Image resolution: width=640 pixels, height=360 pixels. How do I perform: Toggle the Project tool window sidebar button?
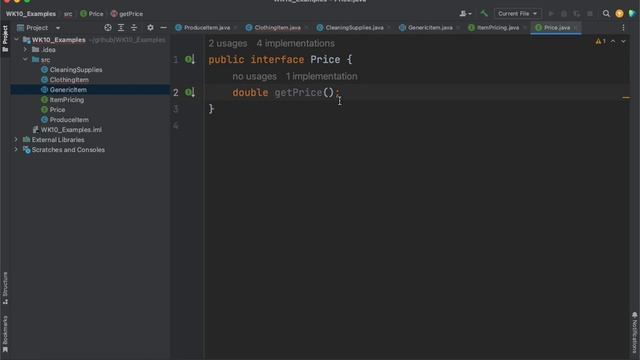(5, 39)
